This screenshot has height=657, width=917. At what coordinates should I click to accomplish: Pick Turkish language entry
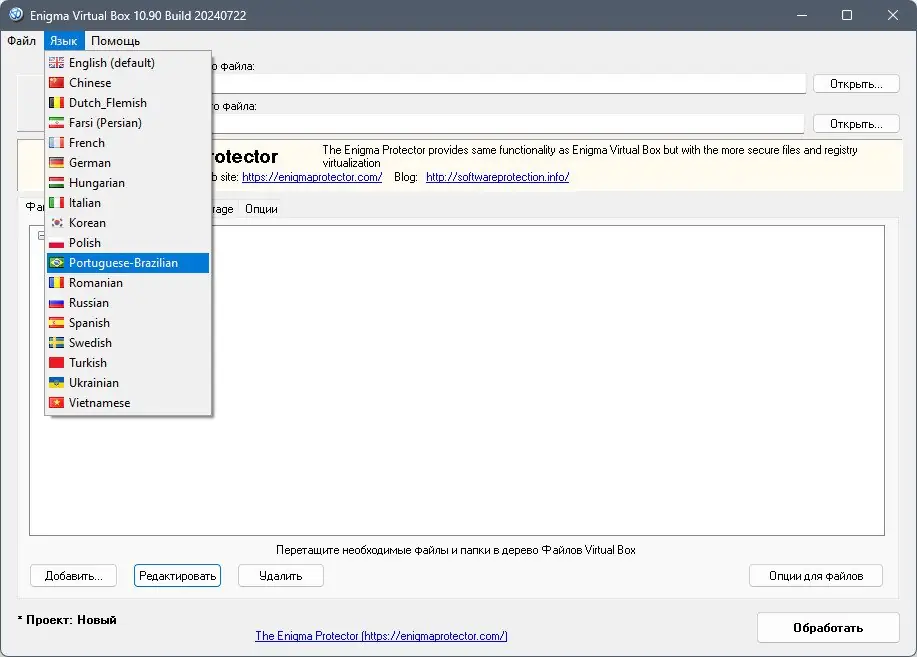pos(127,363)
